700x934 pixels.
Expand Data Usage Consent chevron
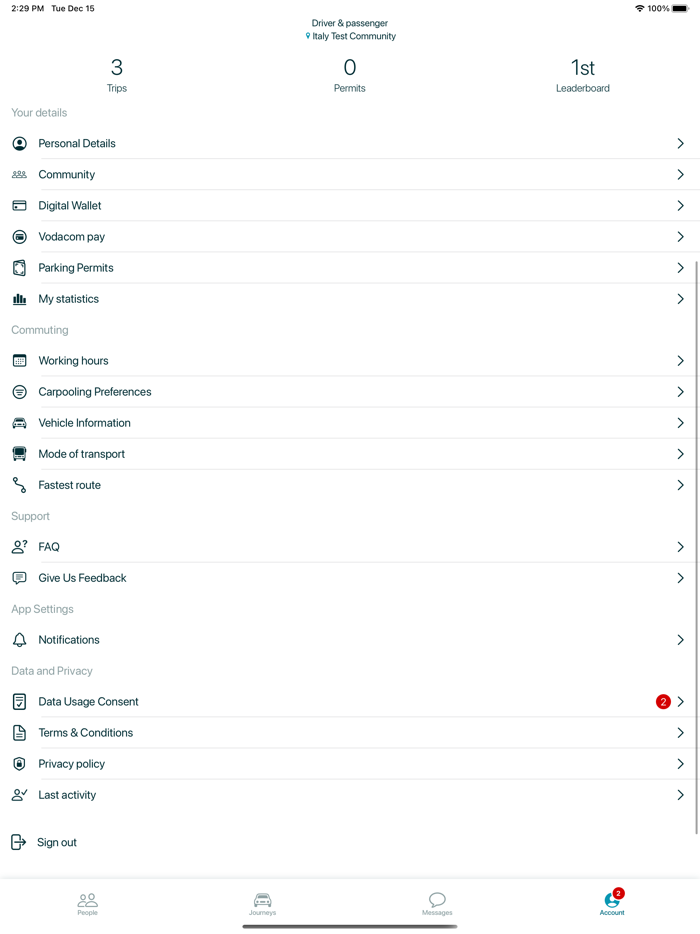[680, 702]
